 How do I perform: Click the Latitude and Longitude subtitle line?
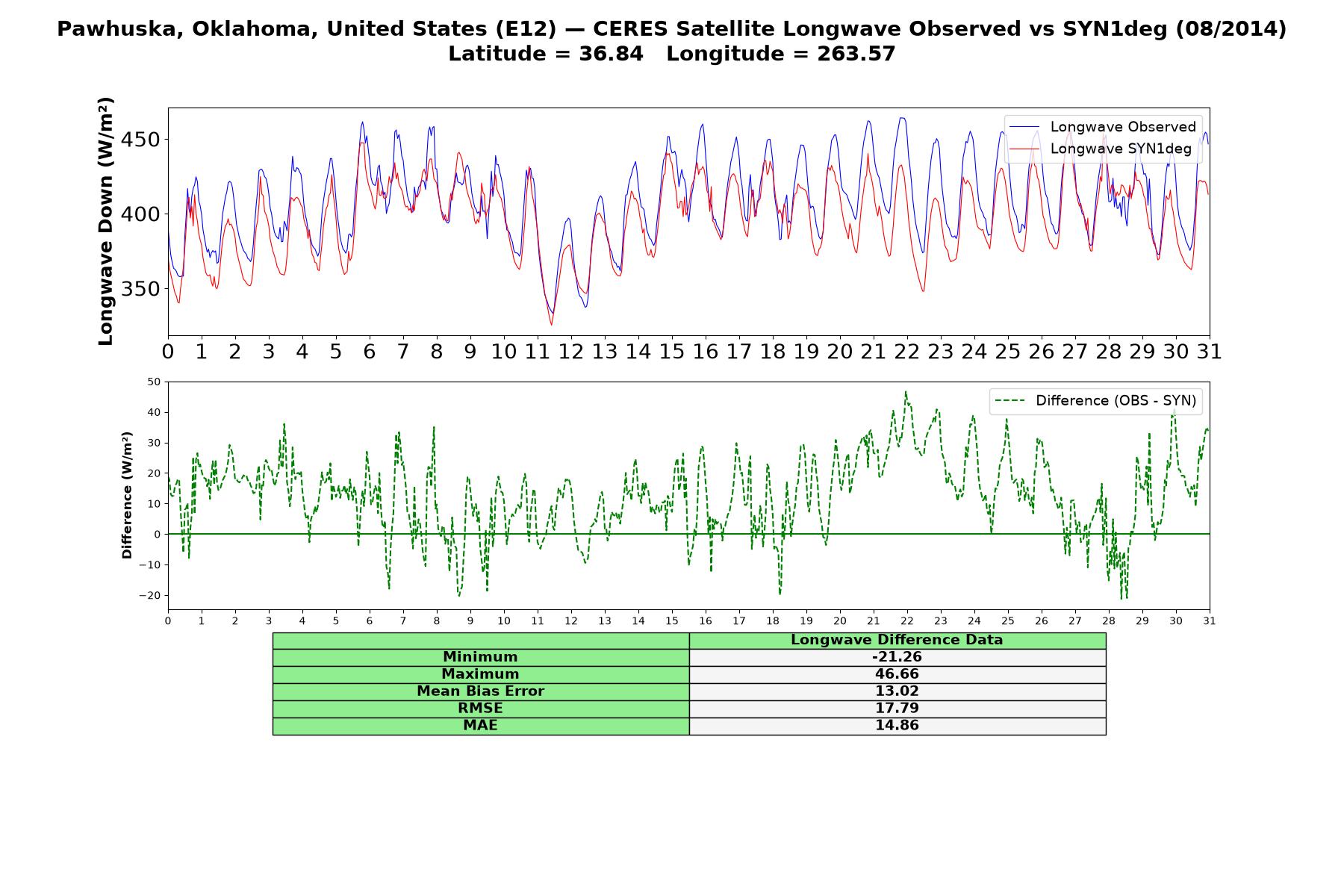click(x=672, y=54)
